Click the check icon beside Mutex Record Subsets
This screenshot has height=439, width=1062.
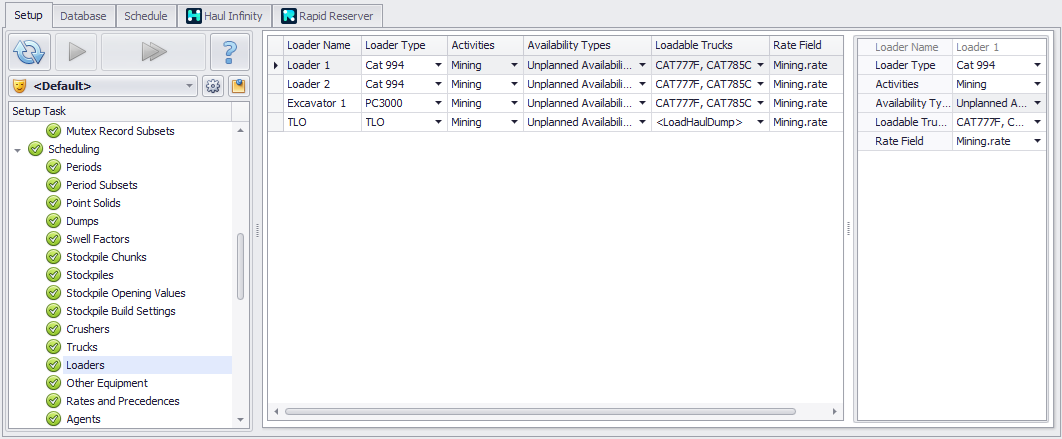tap(54, 131)
